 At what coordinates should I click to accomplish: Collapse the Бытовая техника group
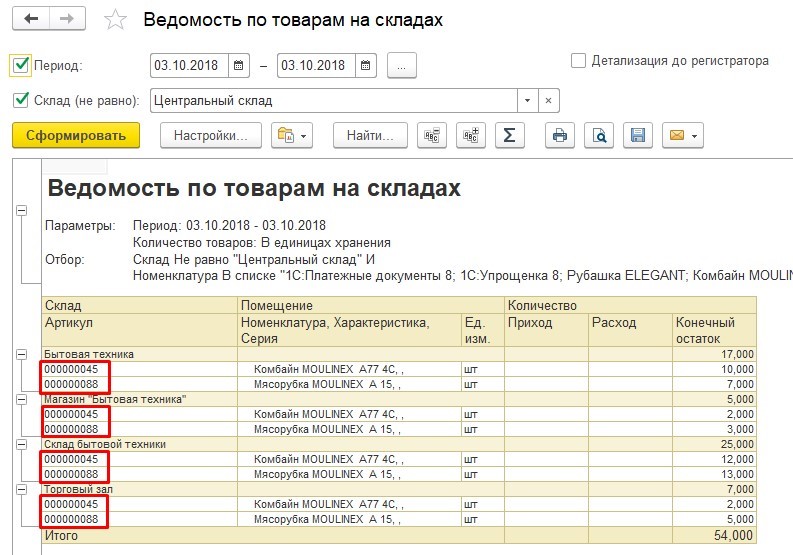coord(21,354)
